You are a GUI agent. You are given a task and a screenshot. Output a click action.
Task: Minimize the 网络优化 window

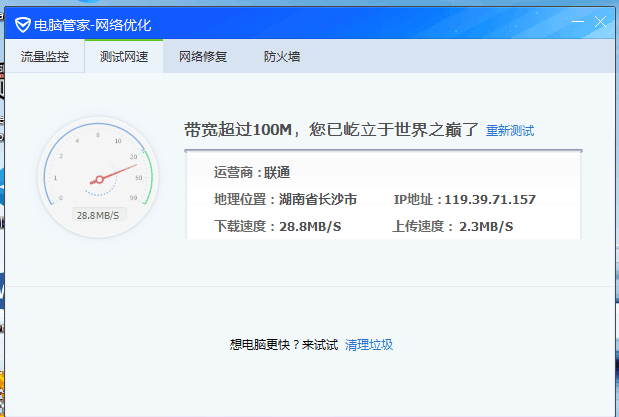578,21
